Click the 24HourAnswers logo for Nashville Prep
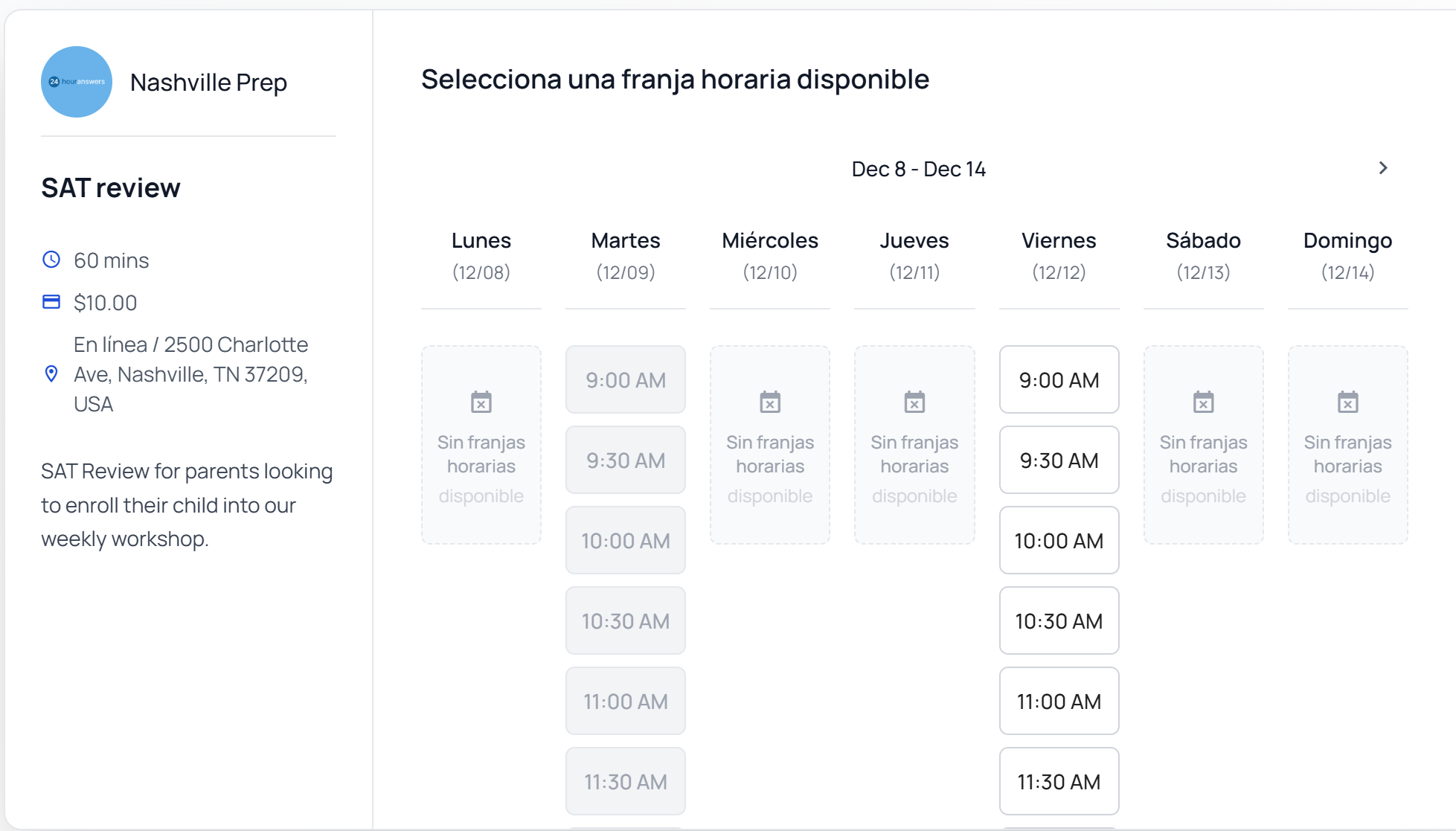 click(x=77, y=82)
